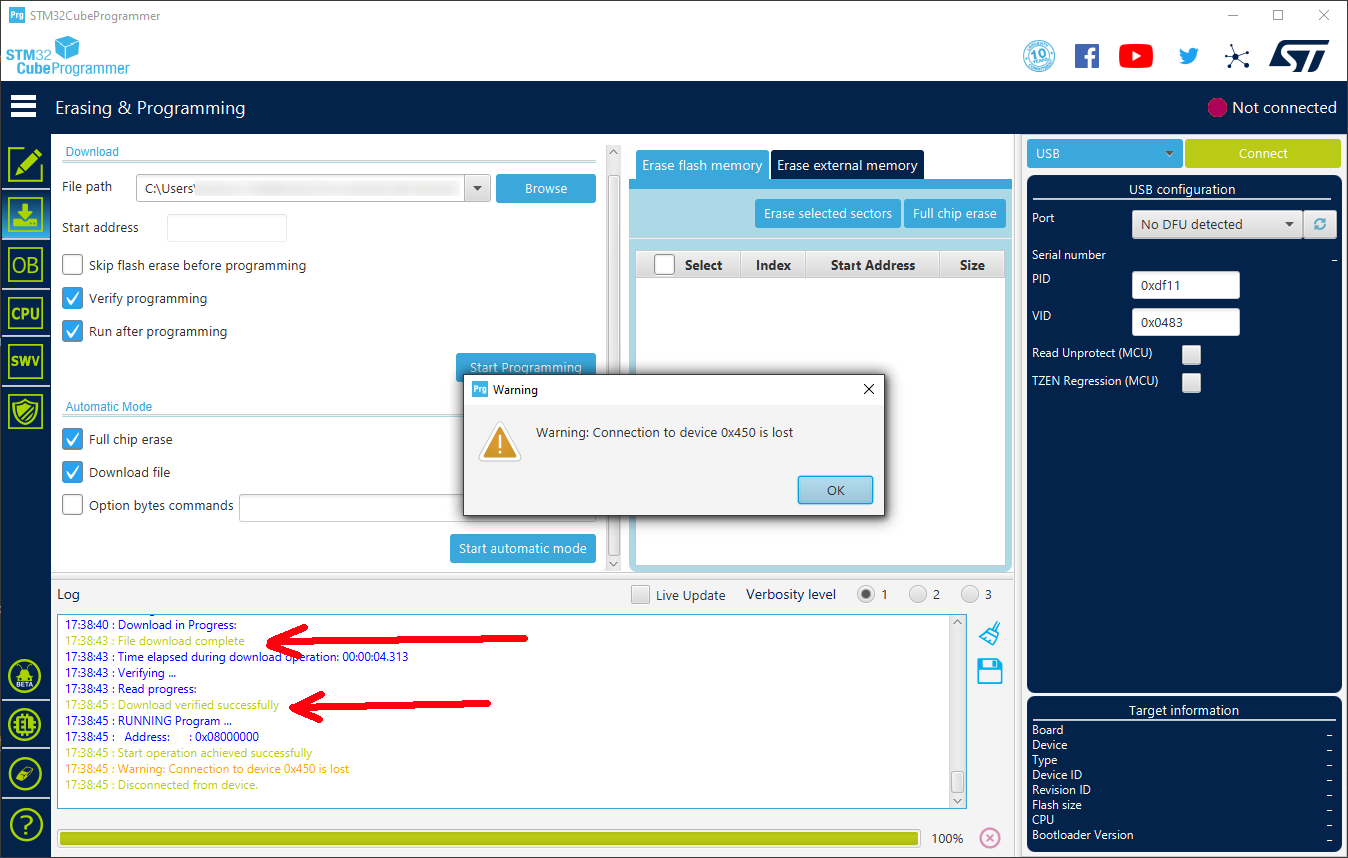Close the Warning dialog

[x=868, y=389]
